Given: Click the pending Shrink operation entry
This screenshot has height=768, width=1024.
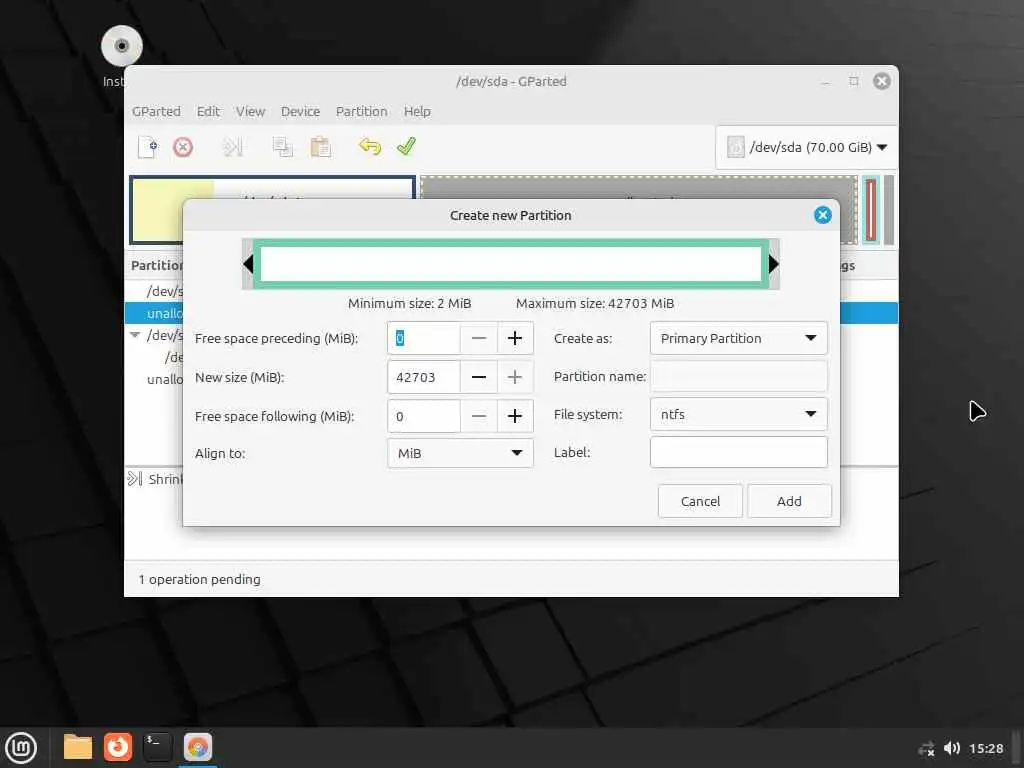Looking at the screenshot, I should coord(156,479).
